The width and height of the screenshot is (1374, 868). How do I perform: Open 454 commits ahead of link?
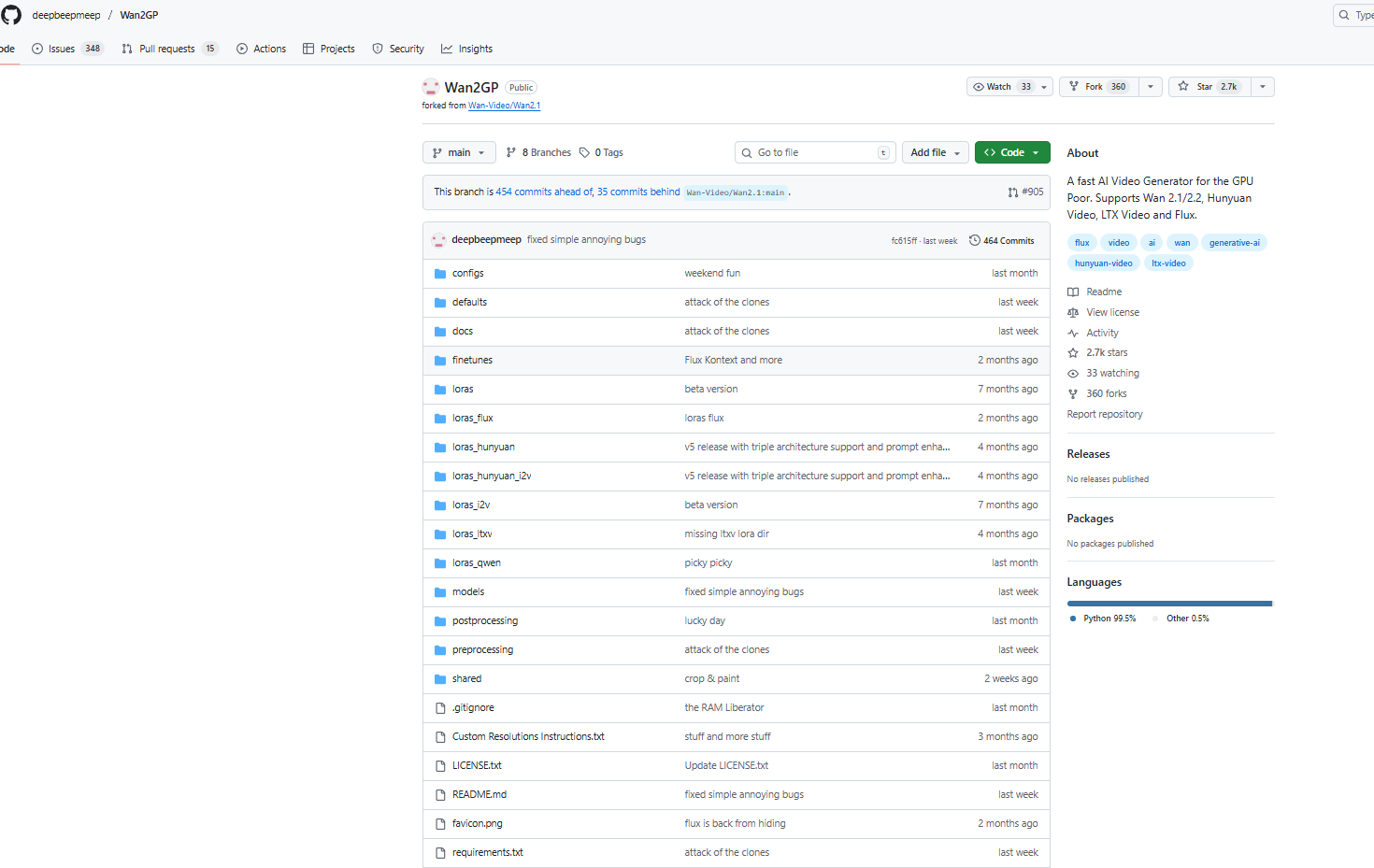(x=544, y=192)
